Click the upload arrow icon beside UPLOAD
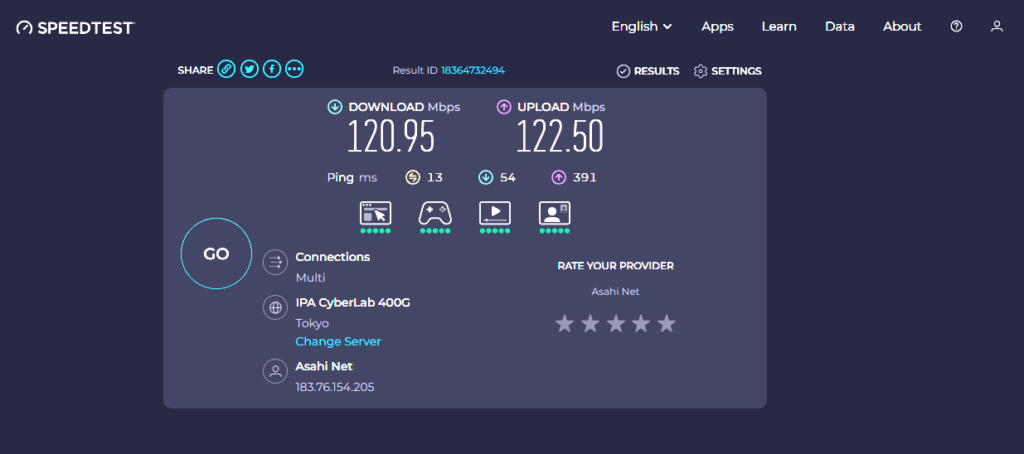The image size is (1024, 454). tap(504, 107)
